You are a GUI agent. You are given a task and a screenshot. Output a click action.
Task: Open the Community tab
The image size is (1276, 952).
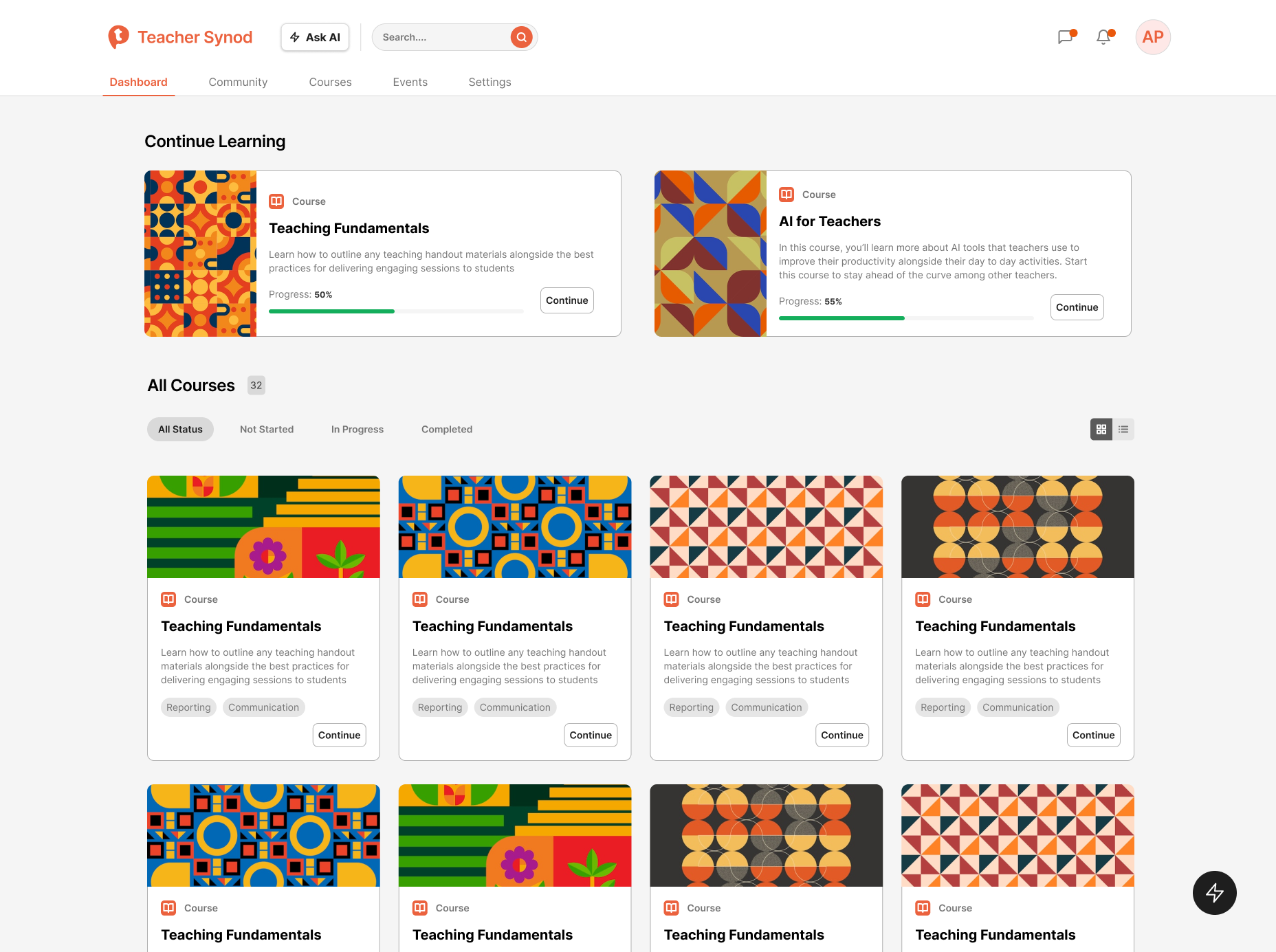tap(238, 82)
